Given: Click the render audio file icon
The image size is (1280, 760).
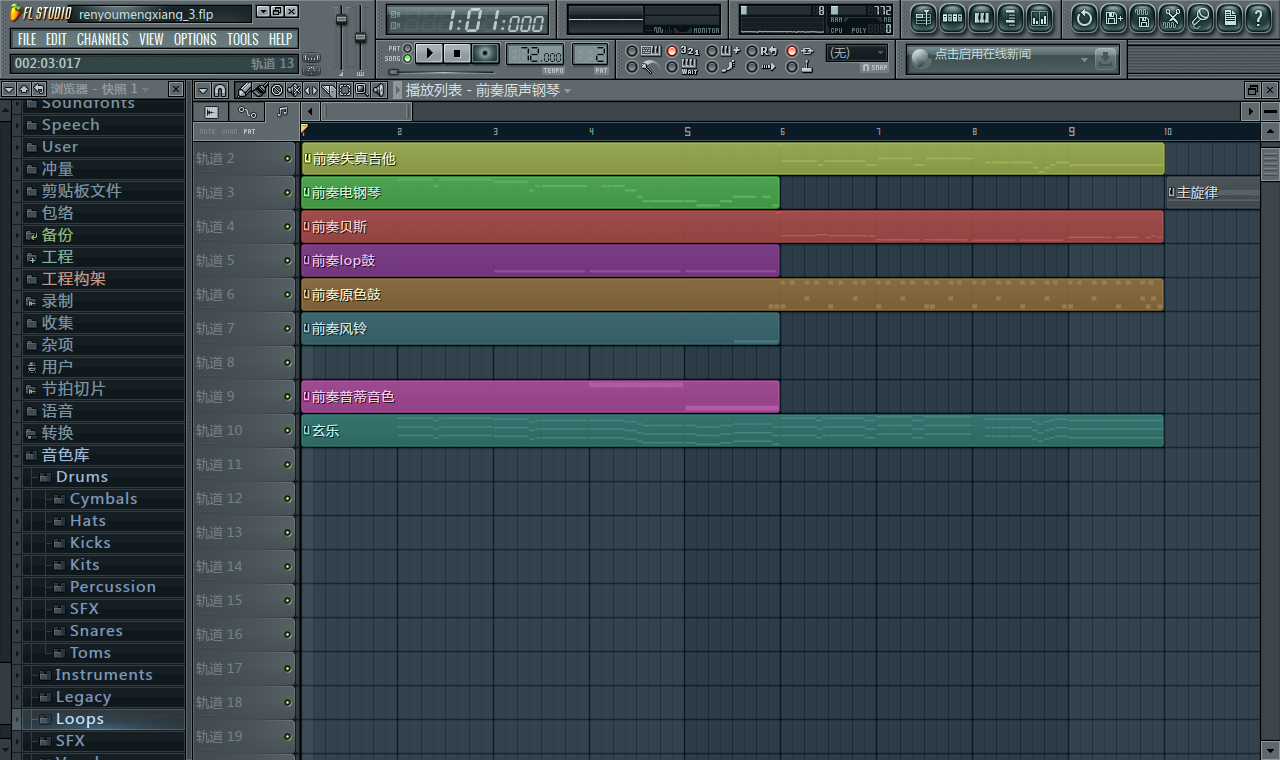Looking at the screenshot, I should (x=1142, y=18).
